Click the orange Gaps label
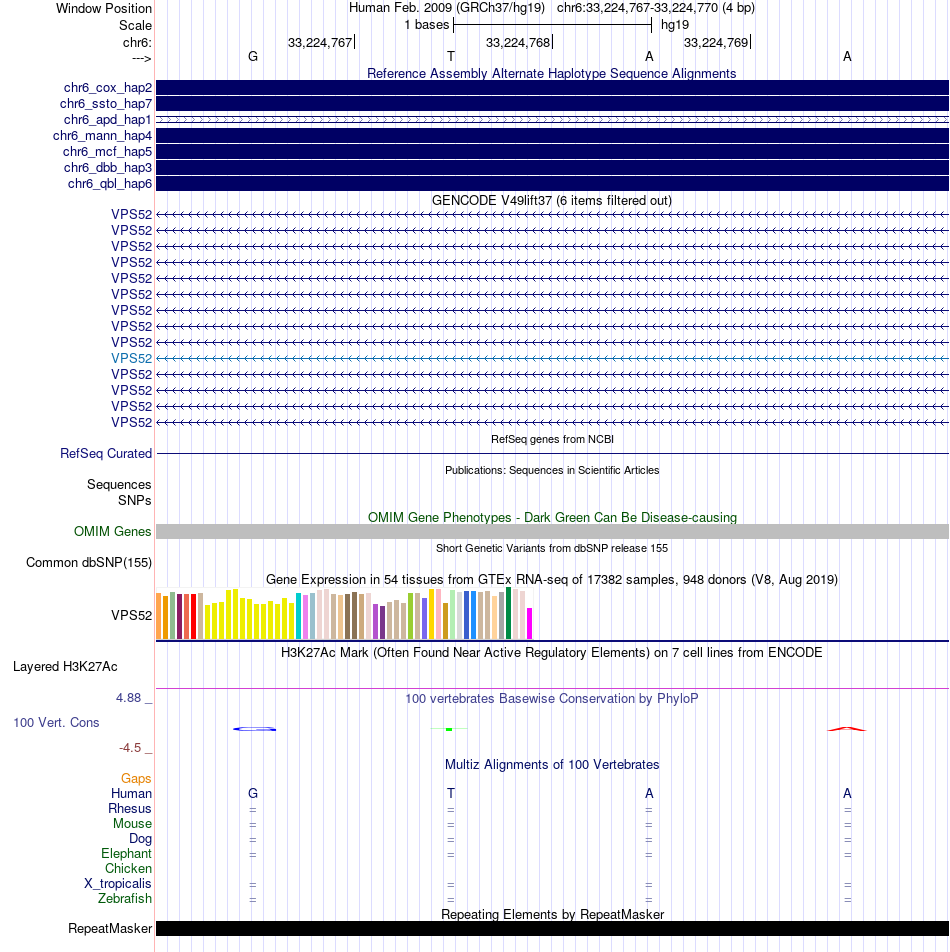This screenshot has height=952, width=950. click(x=136, y=779)
